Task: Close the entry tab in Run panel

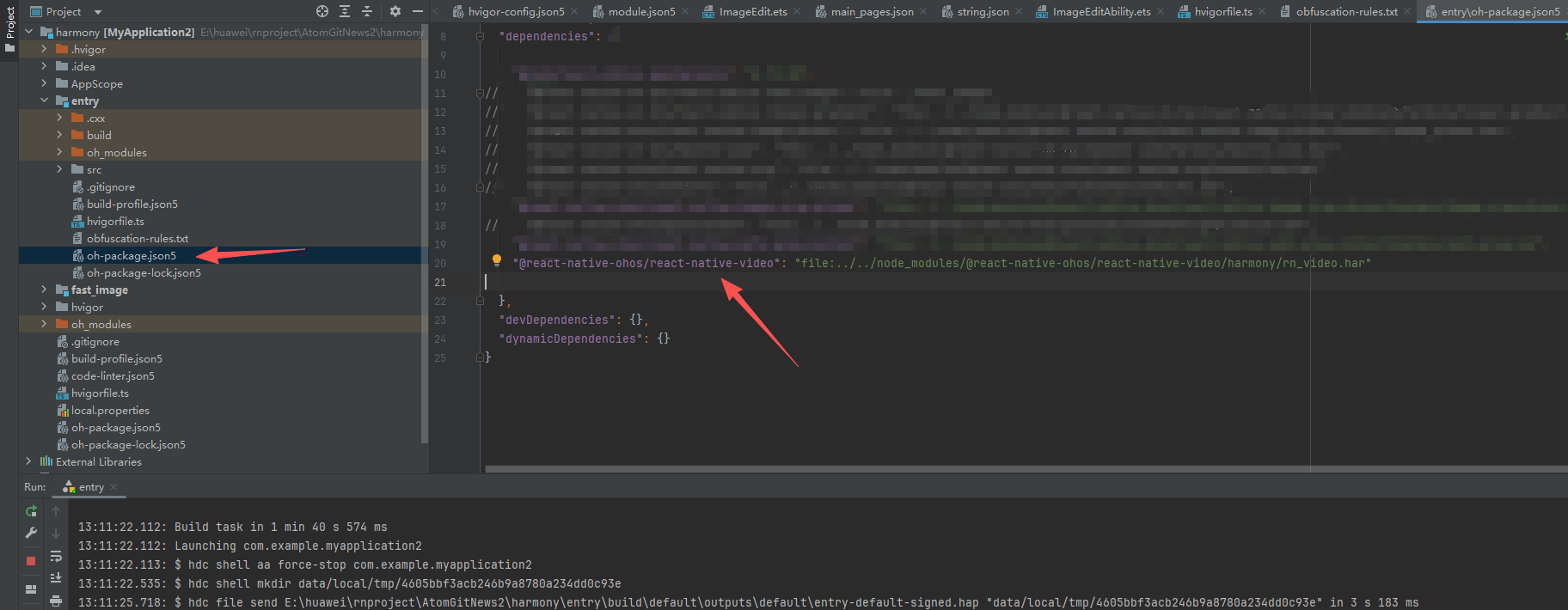Action: pyautogui.click(x=113, y=487)
